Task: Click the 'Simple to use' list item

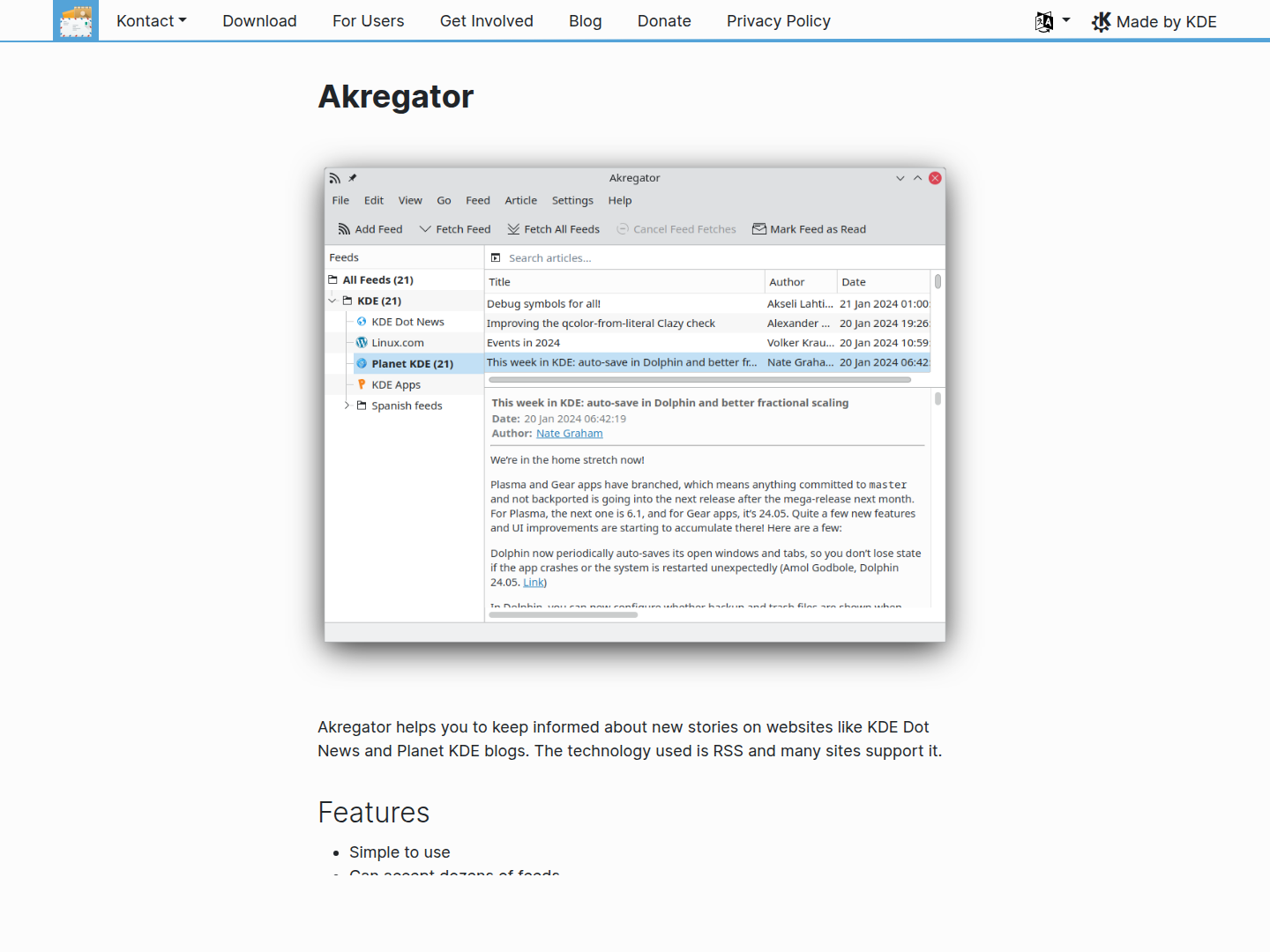Action: pos(400,852)
